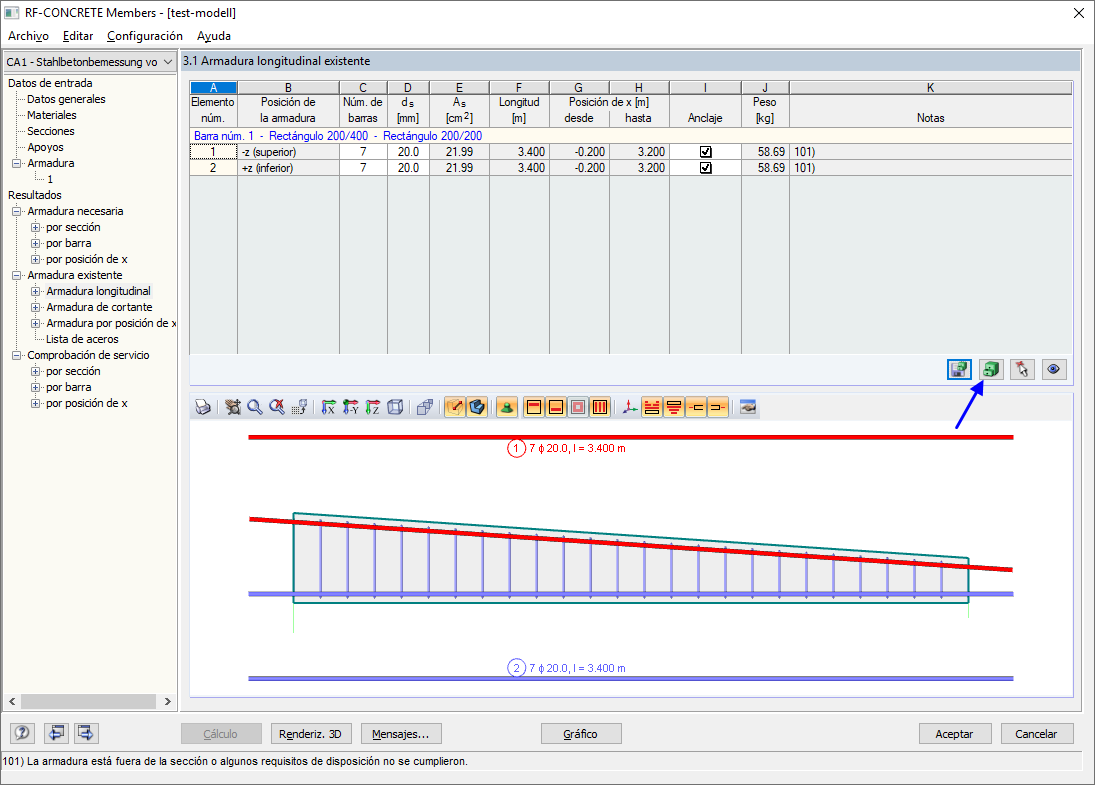Uncheck Anclaje for the -z (superior) row
This screenshot has height=785, width=1095.
705,152
